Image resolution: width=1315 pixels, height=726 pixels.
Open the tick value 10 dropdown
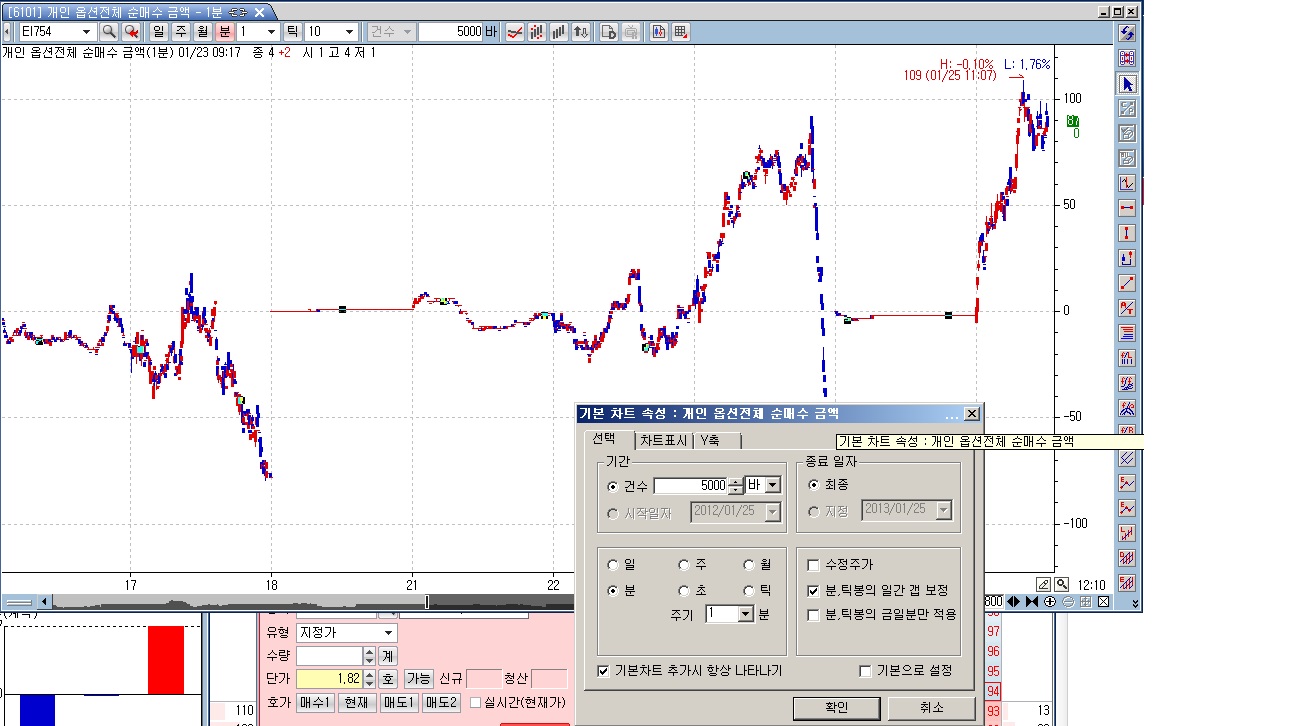pyautogui.click(x=348, y=32)
